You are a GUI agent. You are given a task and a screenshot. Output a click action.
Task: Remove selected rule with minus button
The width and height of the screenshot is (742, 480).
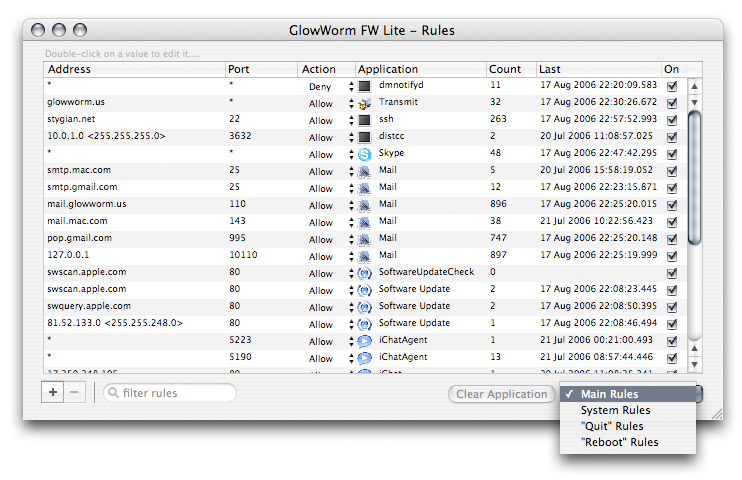click(x=74, y=392)
